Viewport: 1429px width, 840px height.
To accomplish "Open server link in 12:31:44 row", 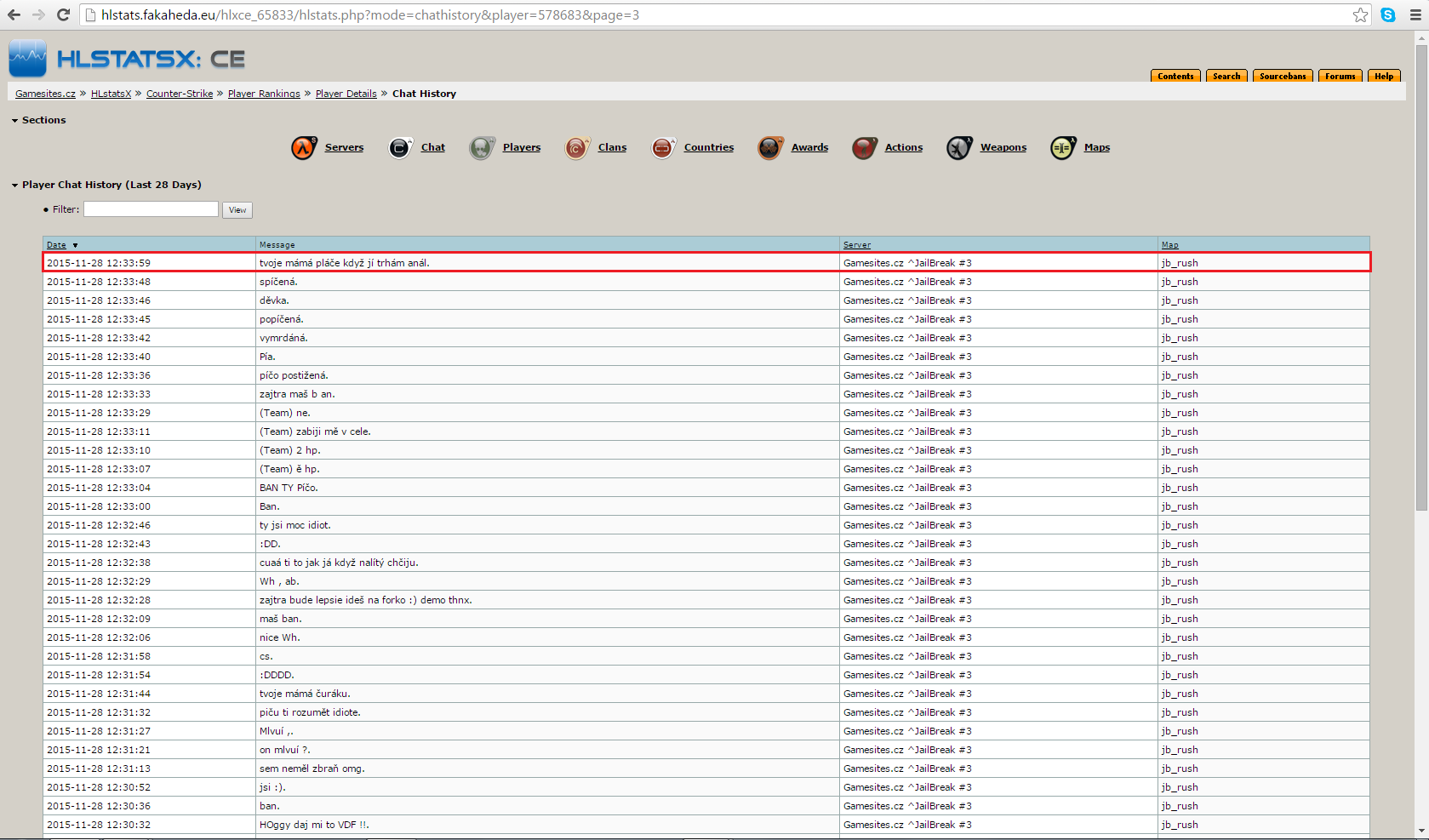I will [907, 694].
